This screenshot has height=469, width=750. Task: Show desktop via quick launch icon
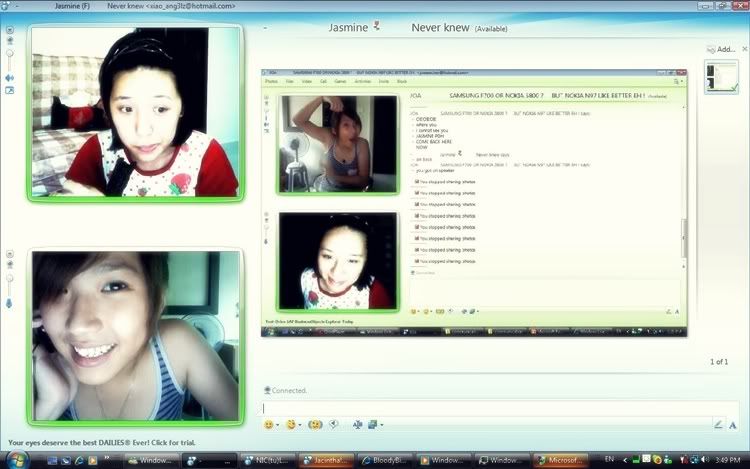53,460
